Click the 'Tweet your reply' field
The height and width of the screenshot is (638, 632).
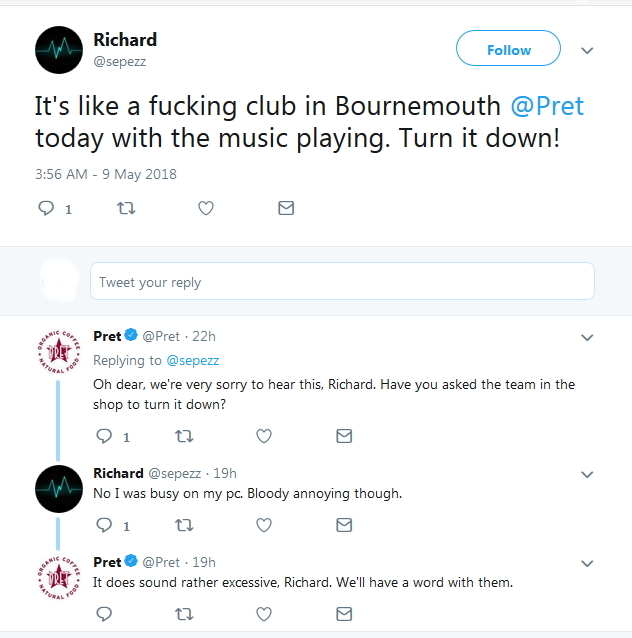tap(342, 282)
